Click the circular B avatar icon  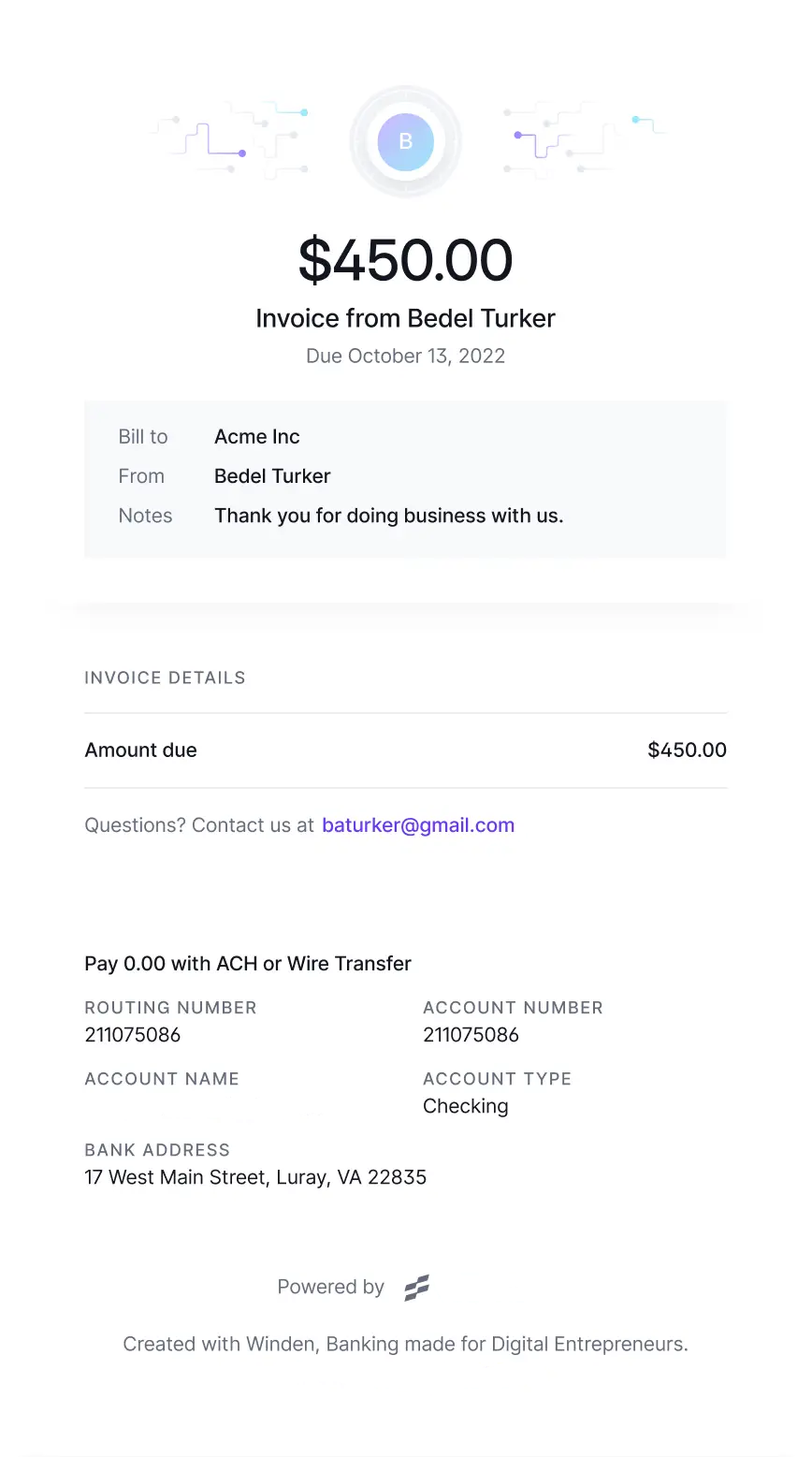pos(405,142)
